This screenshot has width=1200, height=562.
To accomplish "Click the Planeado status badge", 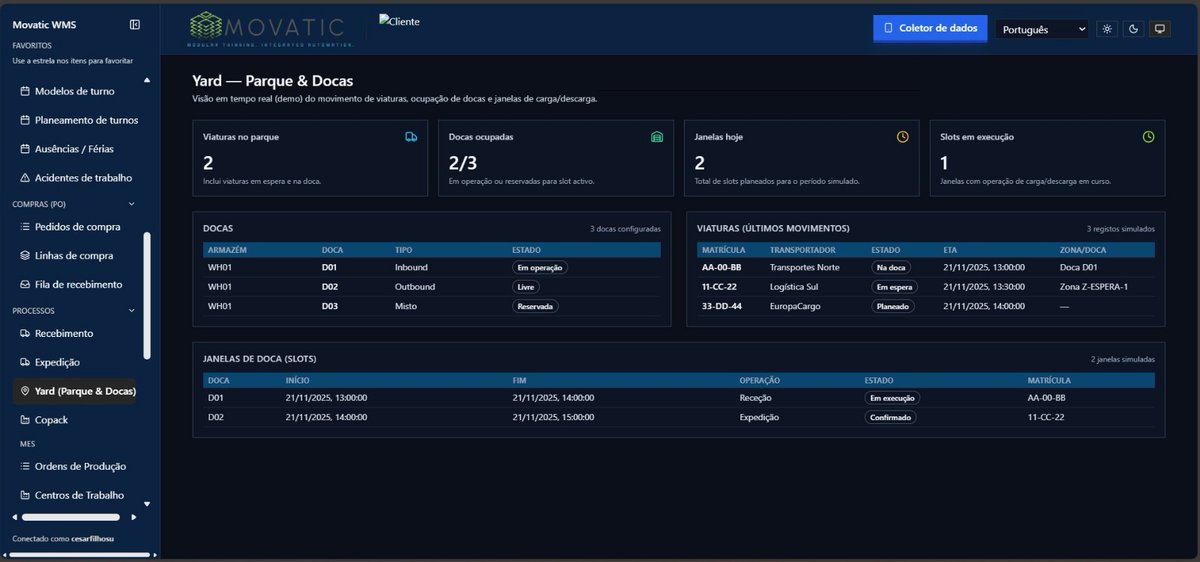I will [894, 306].
